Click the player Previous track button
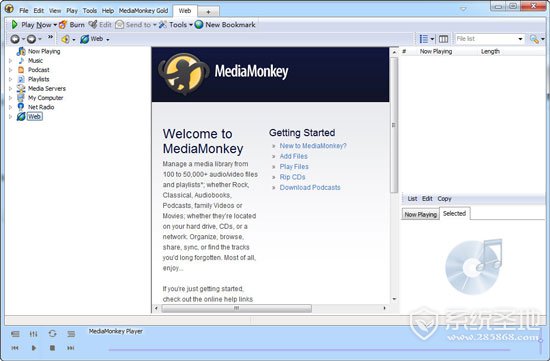Image resolution: width=550 pixels, height=361 pixels. (15, 348)
